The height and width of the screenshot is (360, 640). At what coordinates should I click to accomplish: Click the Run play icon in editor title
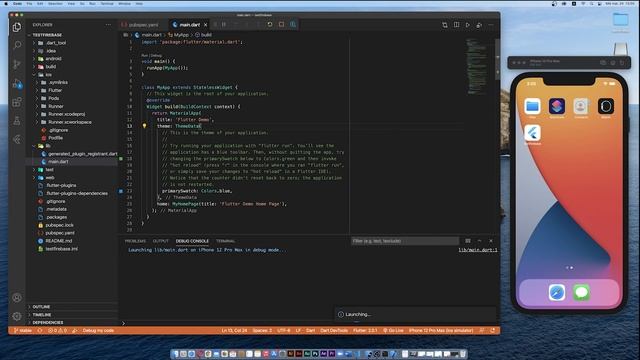click(468, 25)
